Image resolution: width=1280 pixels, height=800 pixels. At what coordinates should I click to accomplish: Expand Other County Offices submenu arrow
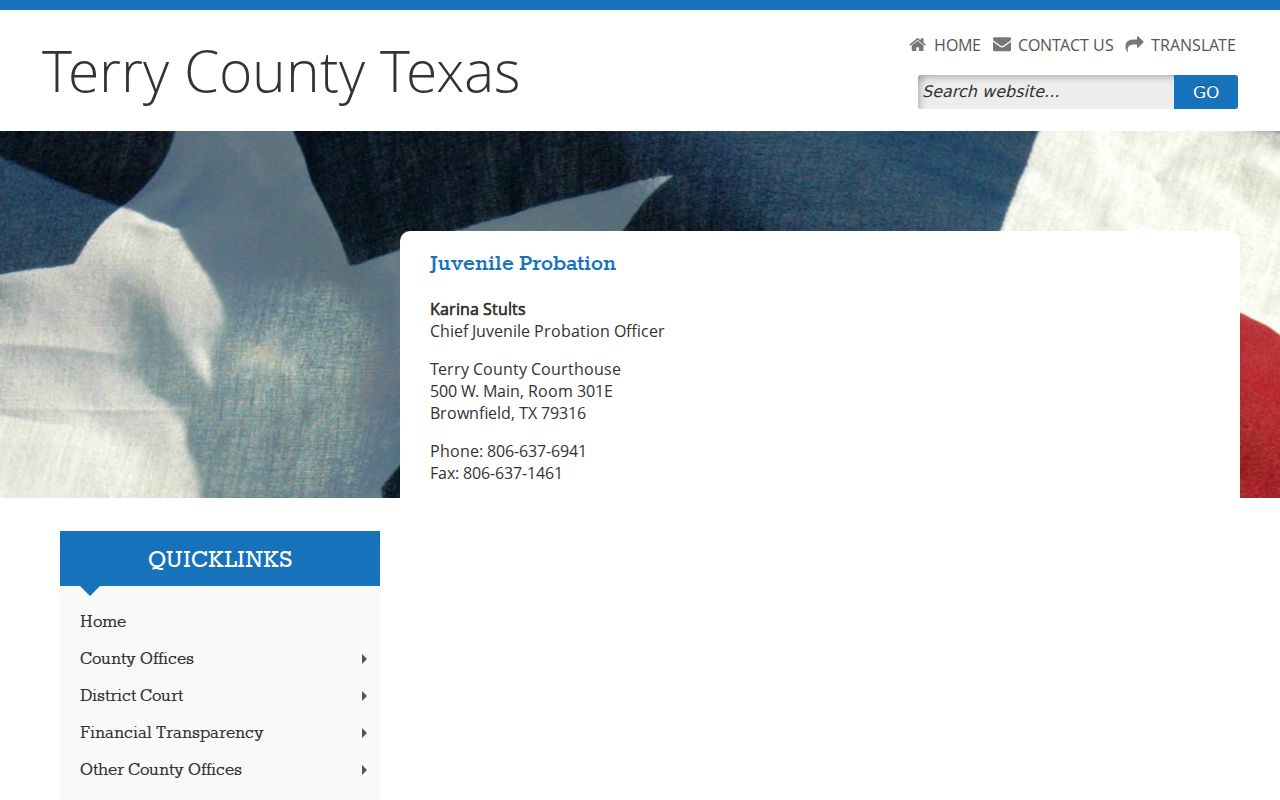(x=364, y=770)
